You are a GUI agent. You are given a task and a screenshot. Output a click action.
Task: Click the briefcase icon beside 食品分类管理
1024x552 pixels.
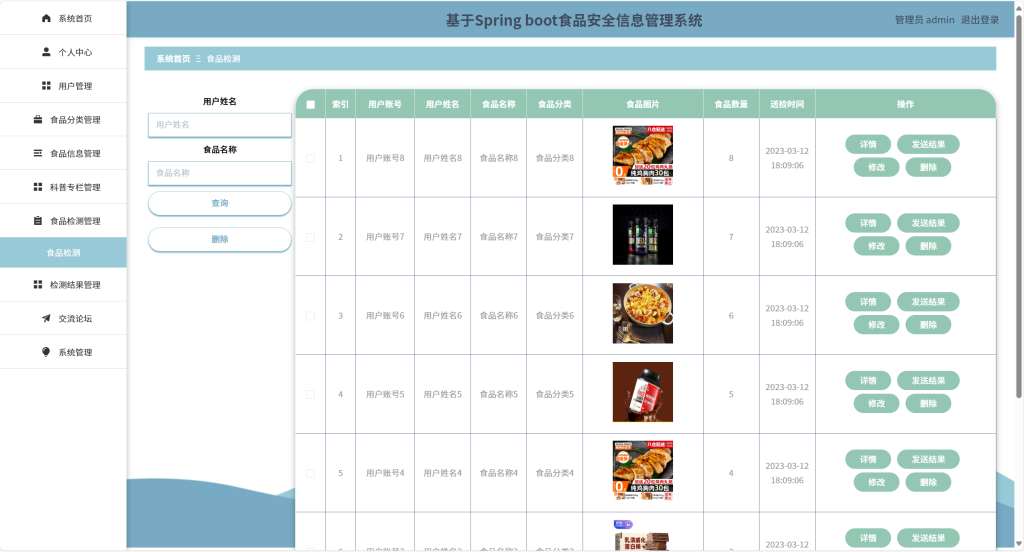tap(38, 120)
